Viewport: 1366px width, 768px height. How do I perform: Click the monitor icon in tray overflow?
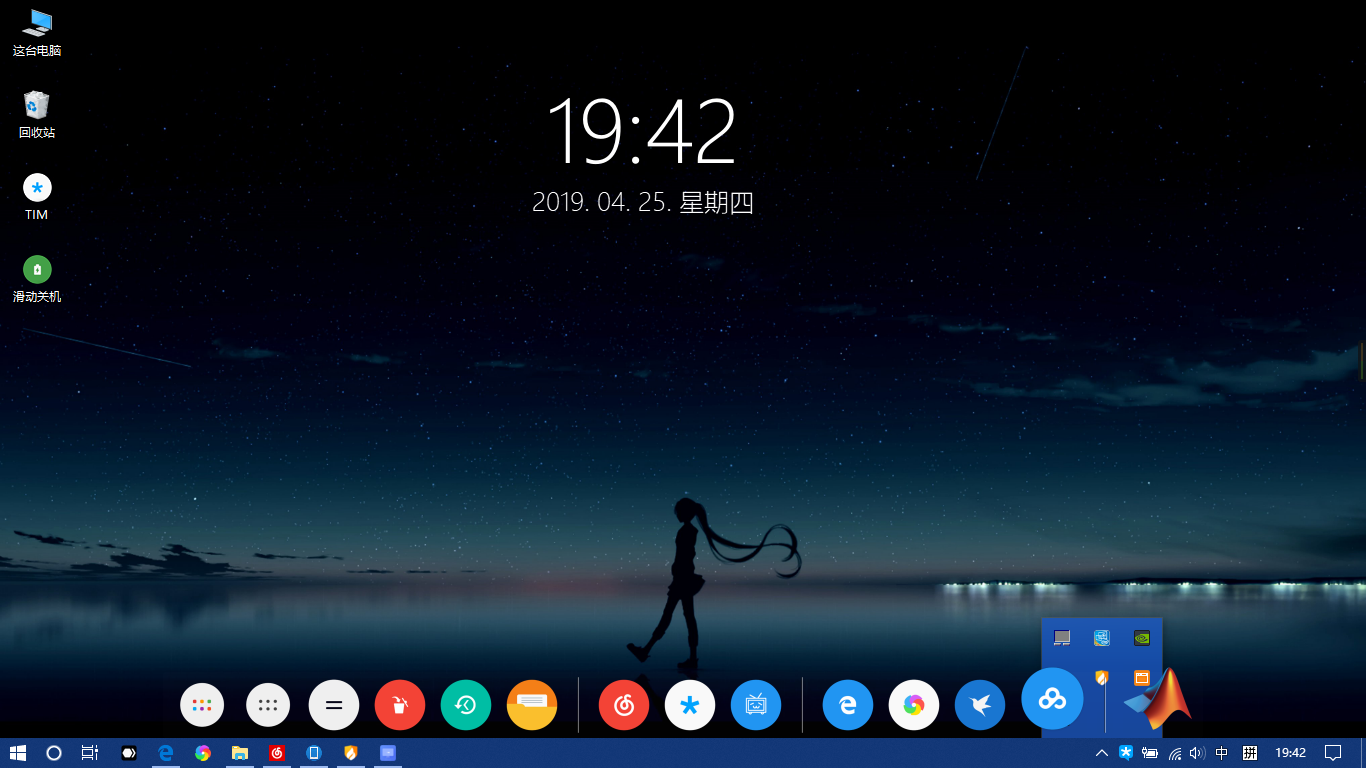point(1062,638)
